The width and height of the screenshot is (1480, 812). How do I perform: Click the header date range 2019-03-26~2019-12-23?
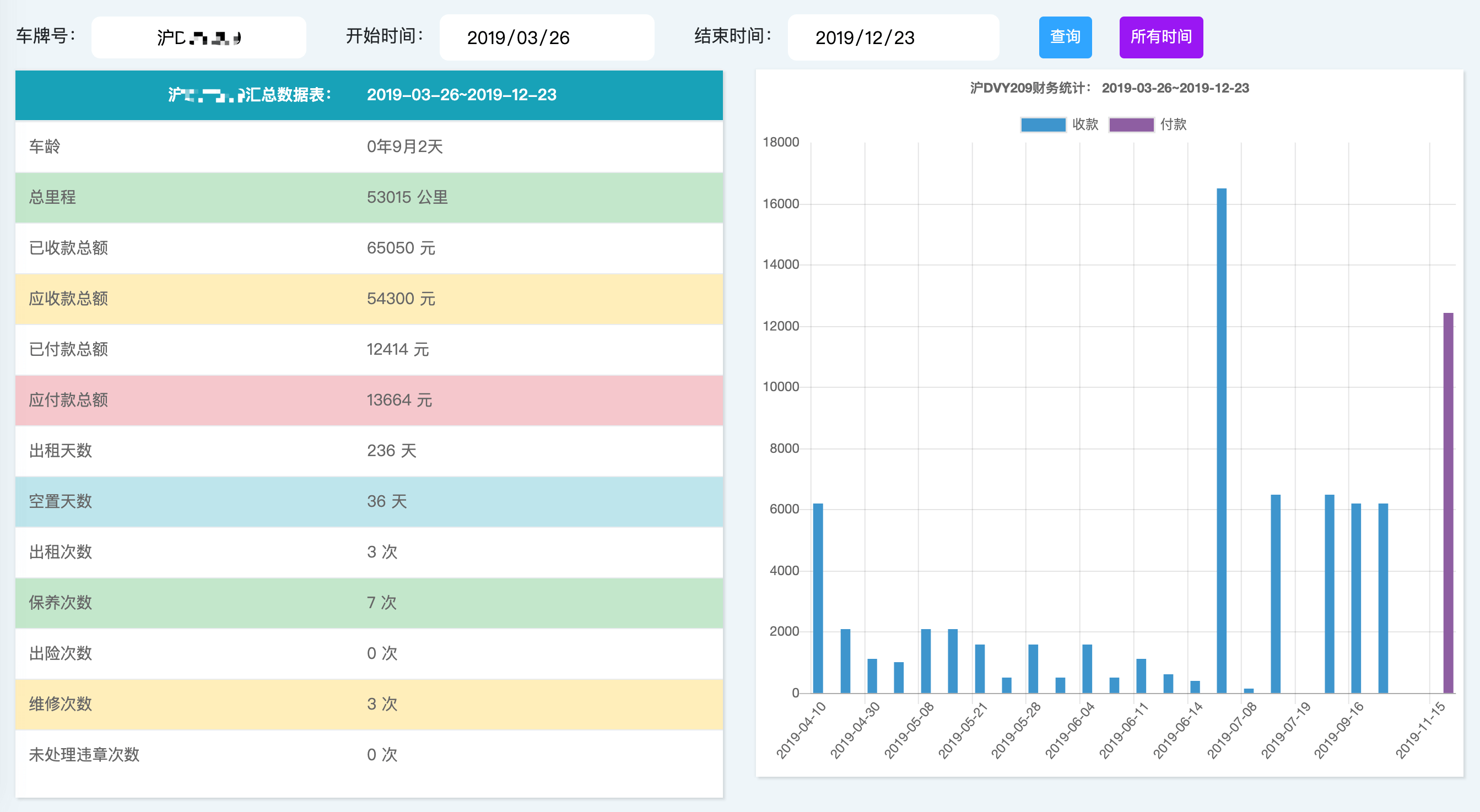tap(462, 95)
